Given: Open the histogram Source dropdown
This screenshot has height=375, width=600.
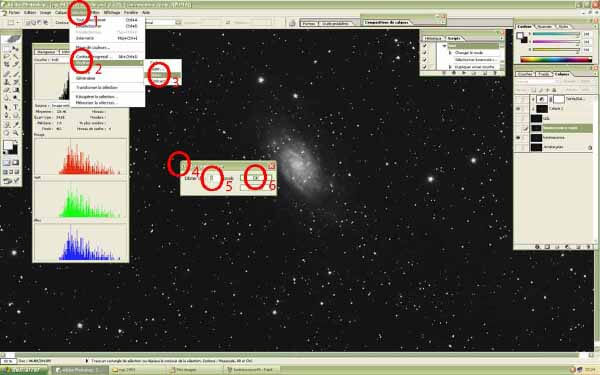Looking at the screenshot, I should (61, 106).
